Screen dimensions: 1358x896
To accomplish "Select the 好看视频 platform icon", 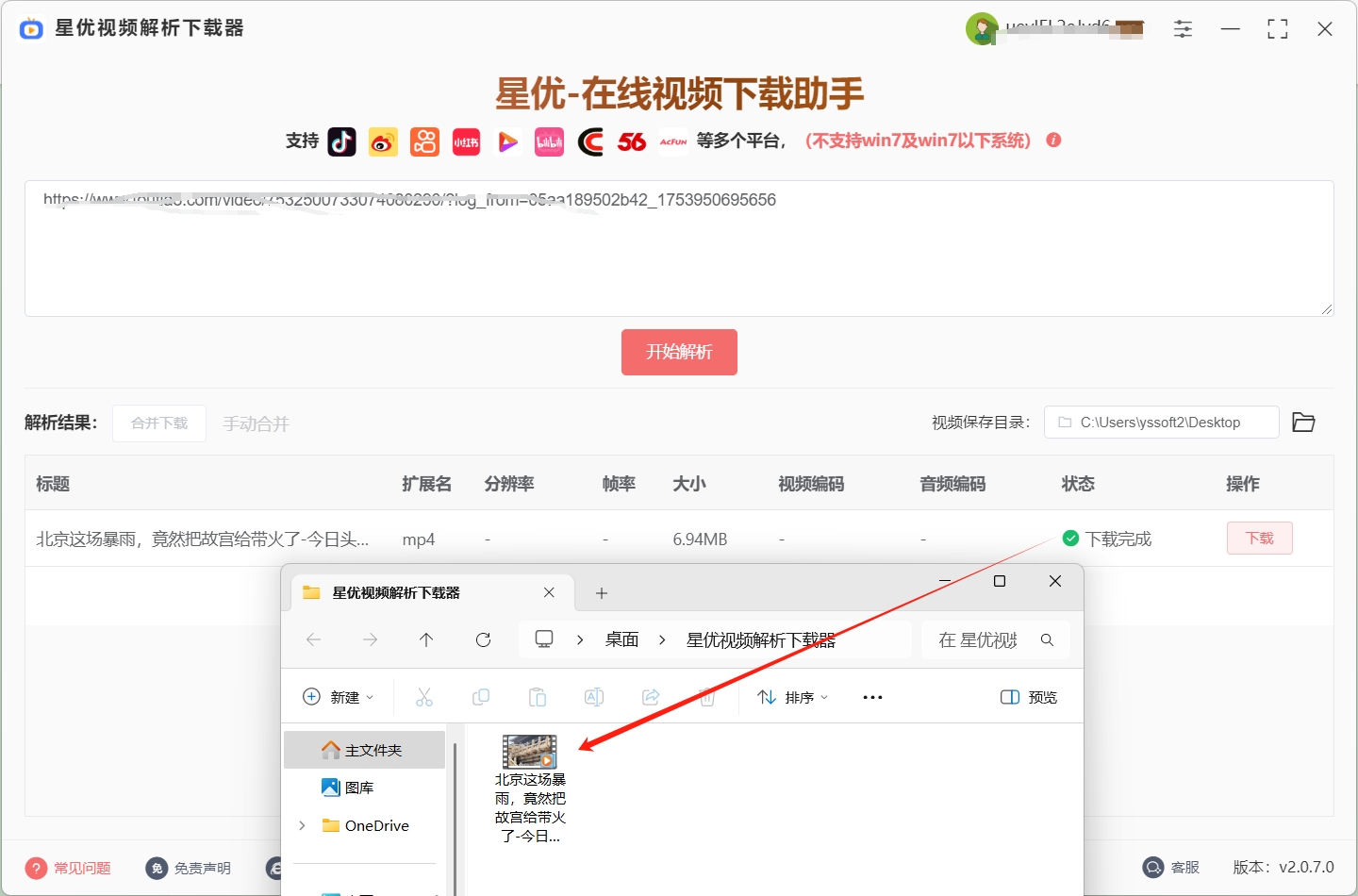I will click(x=507, y=141).
